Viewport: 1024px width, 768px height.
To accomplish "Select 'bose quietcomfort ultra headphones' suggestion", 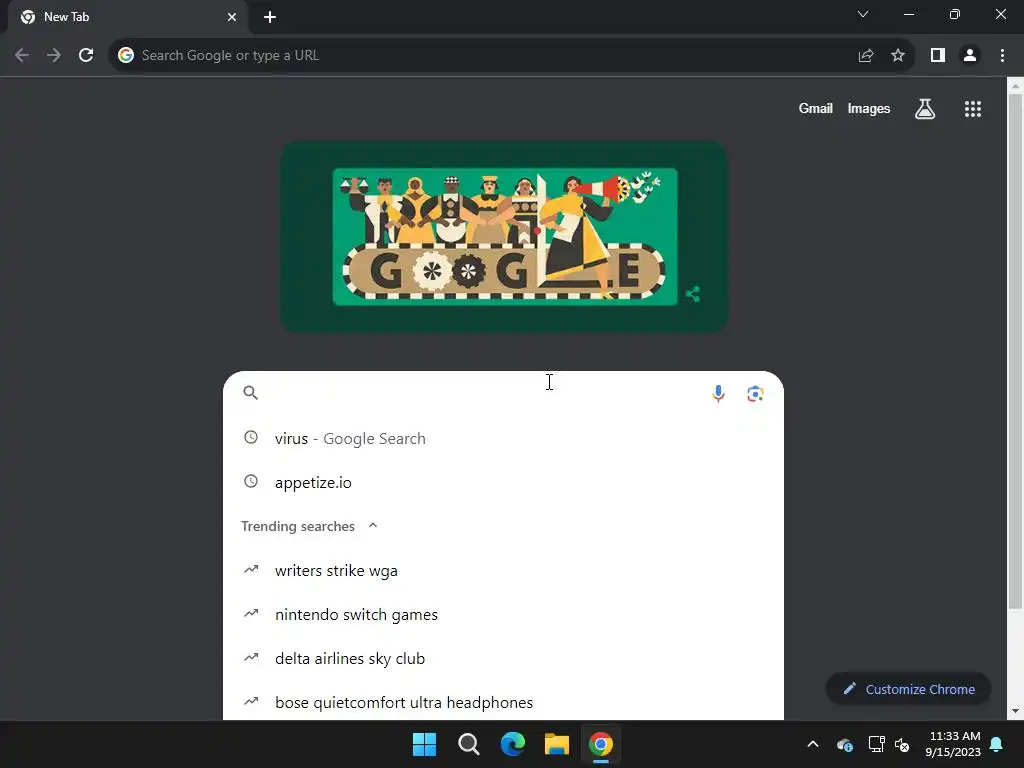I will [x=503, y=702].
